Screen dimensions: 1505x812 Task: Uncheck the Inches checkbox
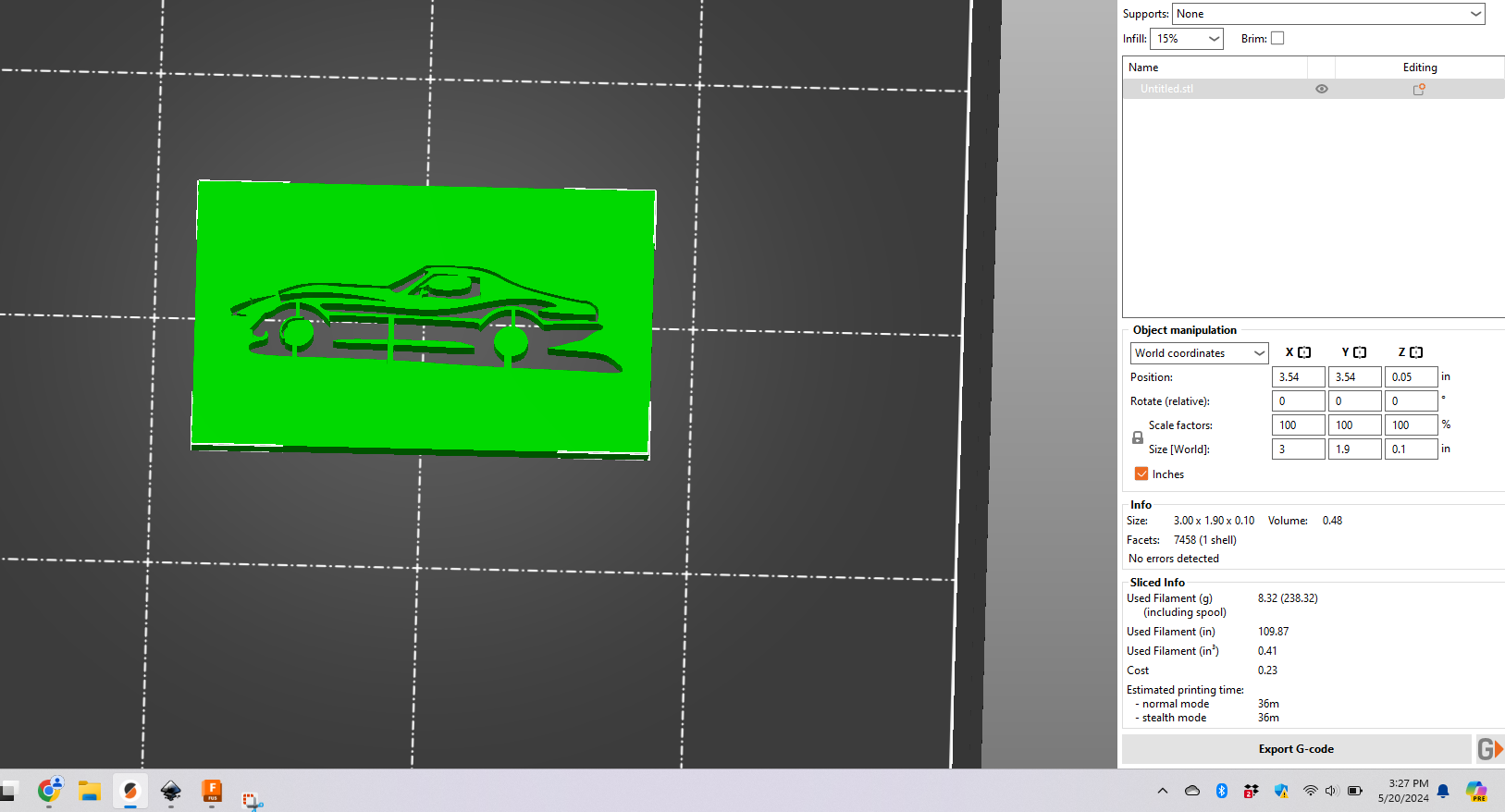(1141, 474)
